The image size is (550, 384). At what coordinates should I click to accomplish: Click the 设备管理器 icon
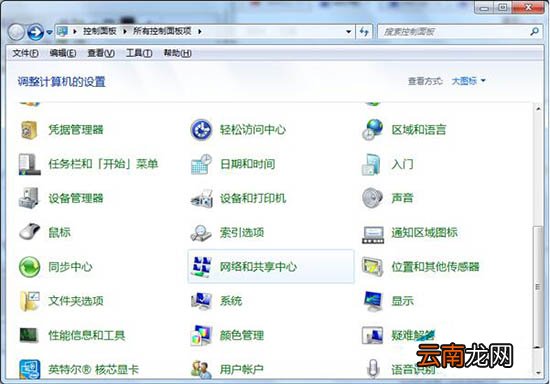[29, 198]
